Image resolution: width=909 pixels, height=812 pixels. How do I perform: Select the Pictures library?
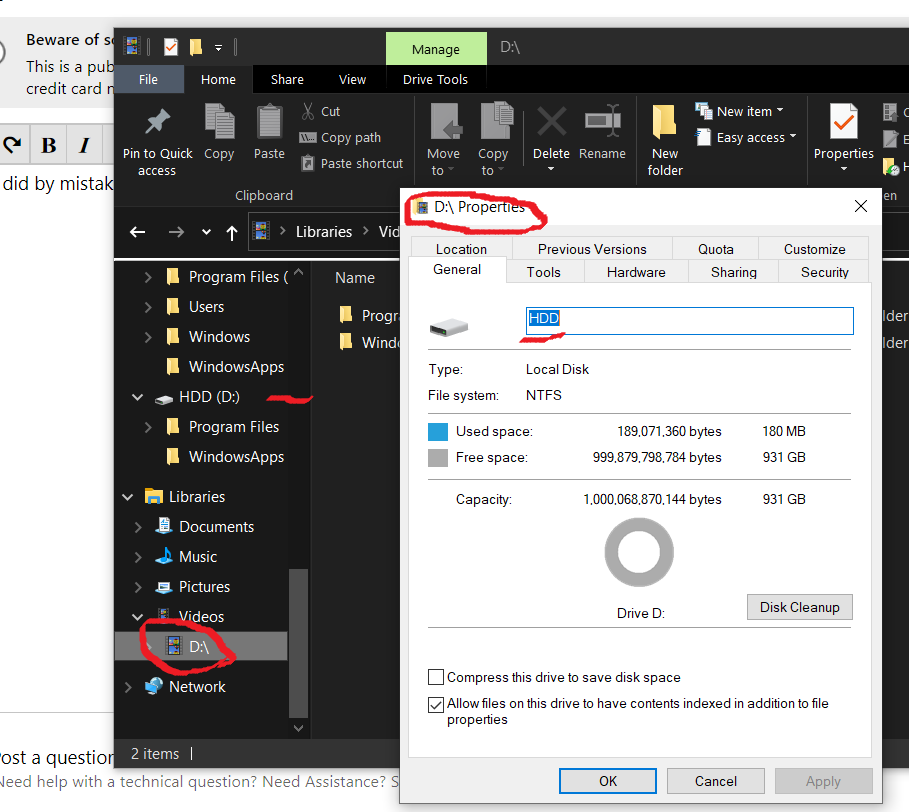coord(204,587)
